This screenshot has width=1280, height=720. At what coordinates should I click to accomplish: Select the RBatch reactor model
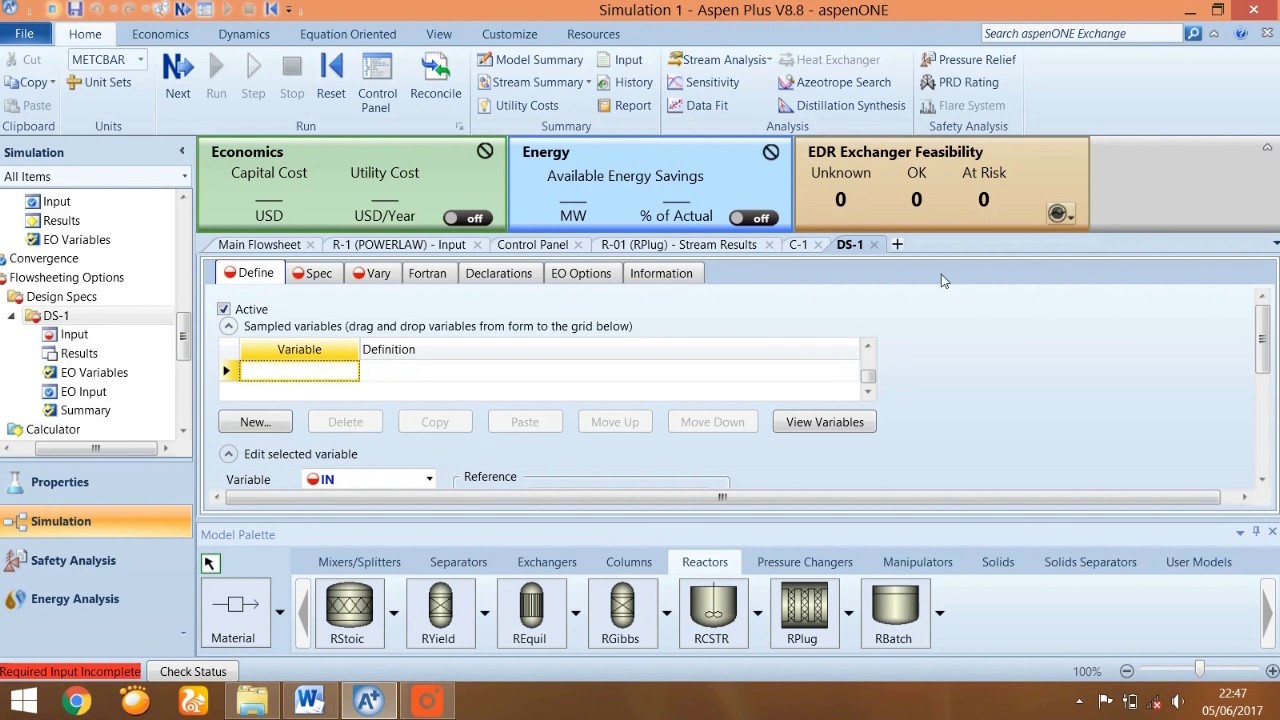(x=894, y=613)
